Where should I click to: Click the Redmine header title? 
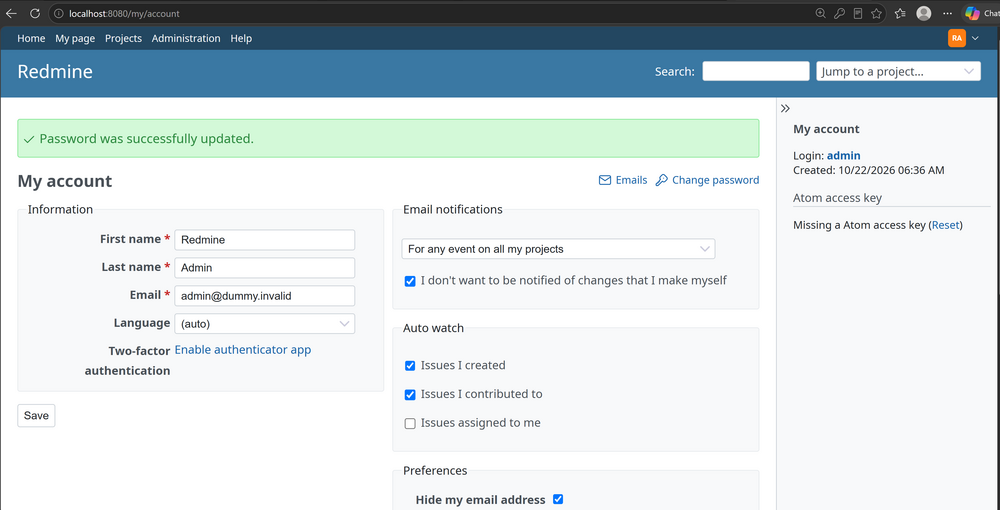click(55, 71)
